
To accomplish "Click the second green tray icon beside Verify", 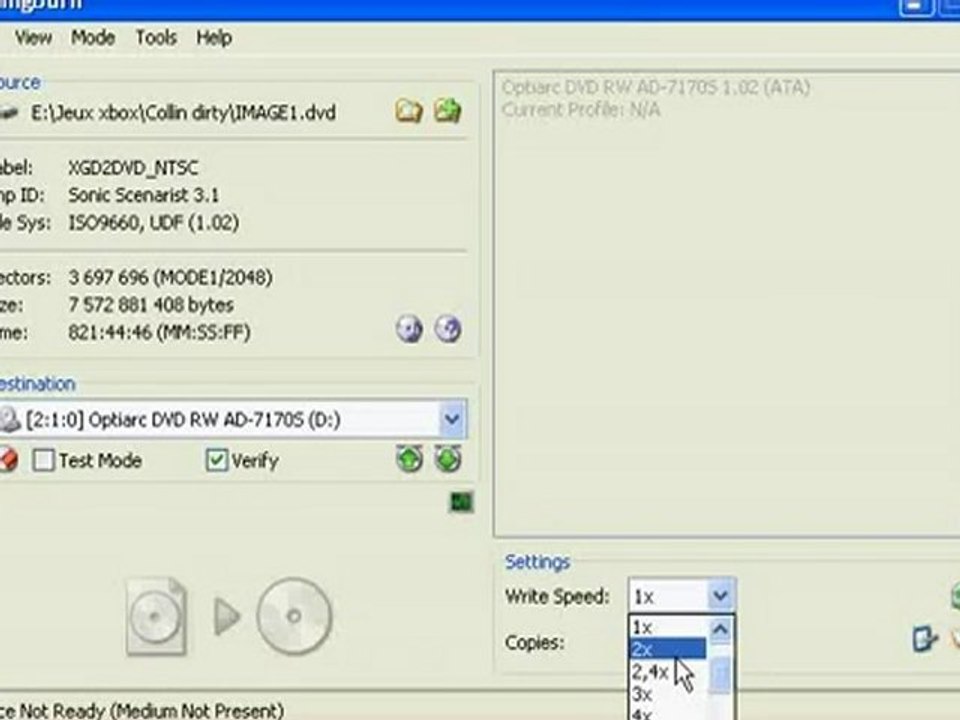I will [448, 459].
